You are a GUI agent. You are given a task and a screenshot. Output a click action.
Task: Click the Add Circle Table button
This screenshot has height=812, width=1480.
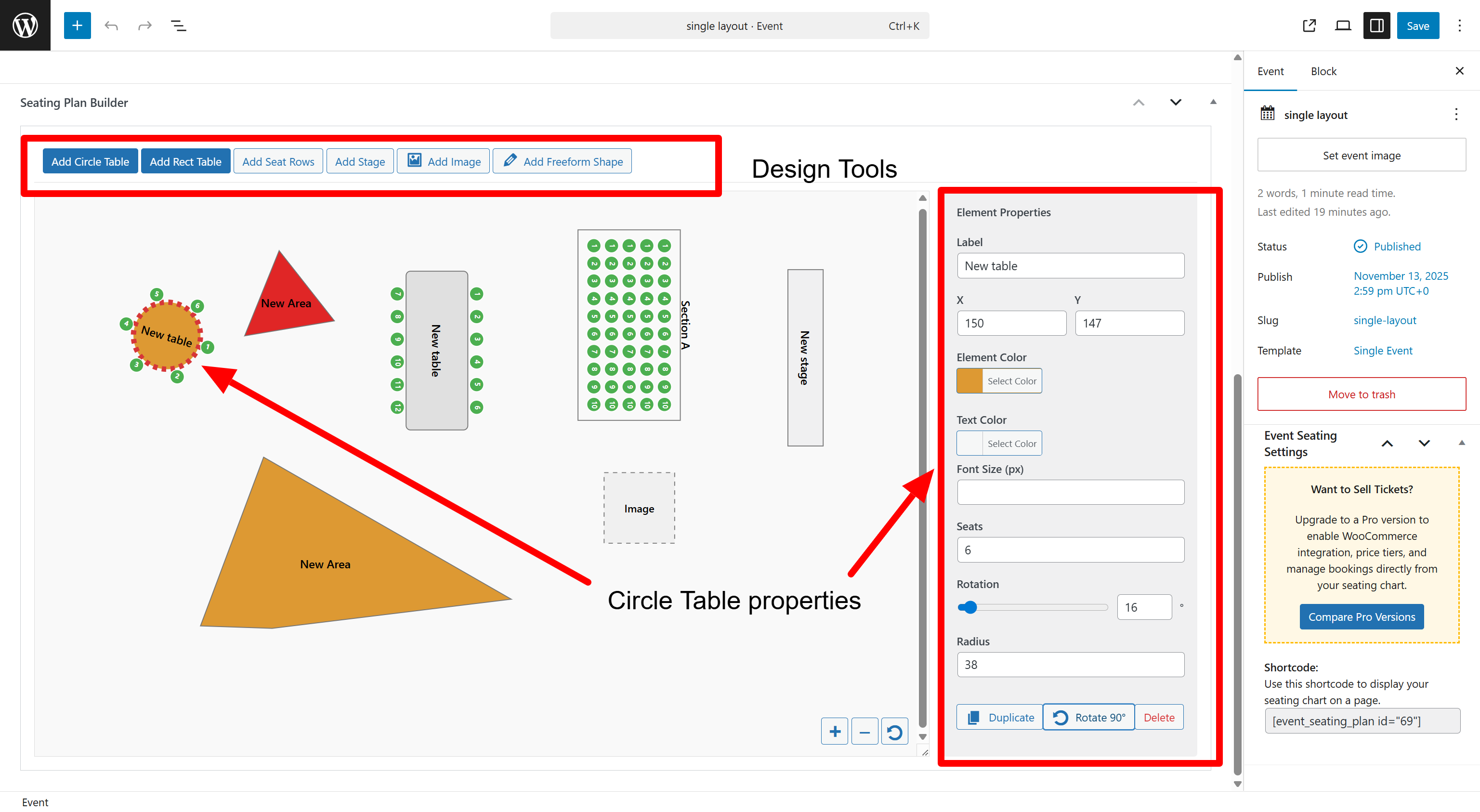[x=90, y=161]
